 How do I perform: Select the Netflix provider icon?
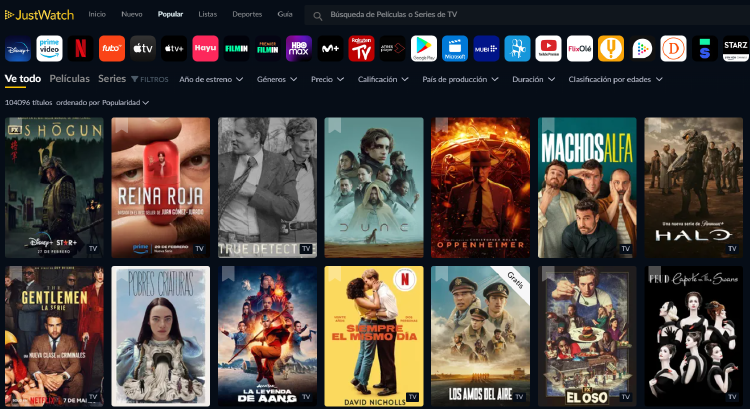80,49
